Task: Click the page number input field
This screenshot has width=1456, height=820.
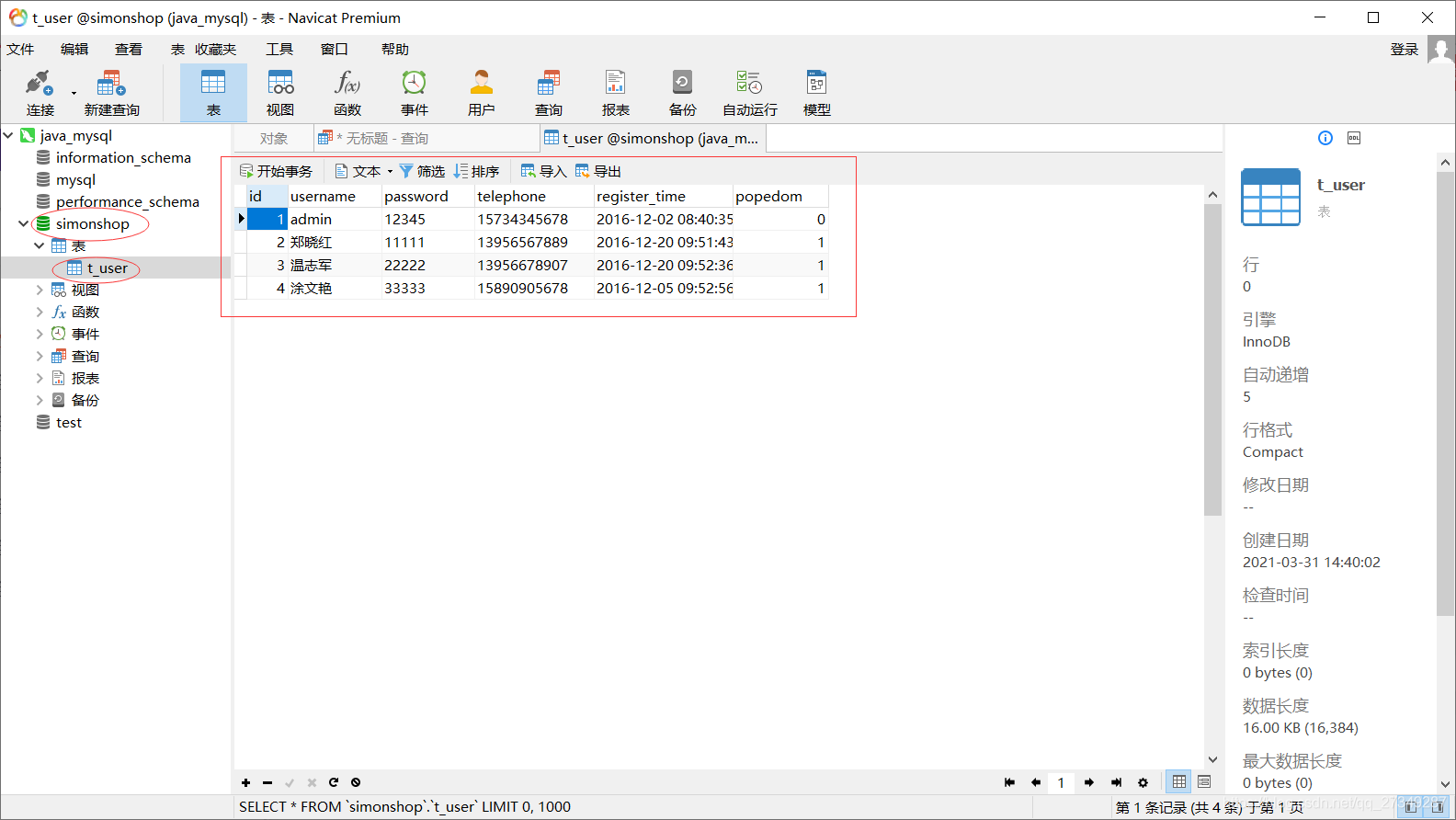Action: click(1061, 783)
